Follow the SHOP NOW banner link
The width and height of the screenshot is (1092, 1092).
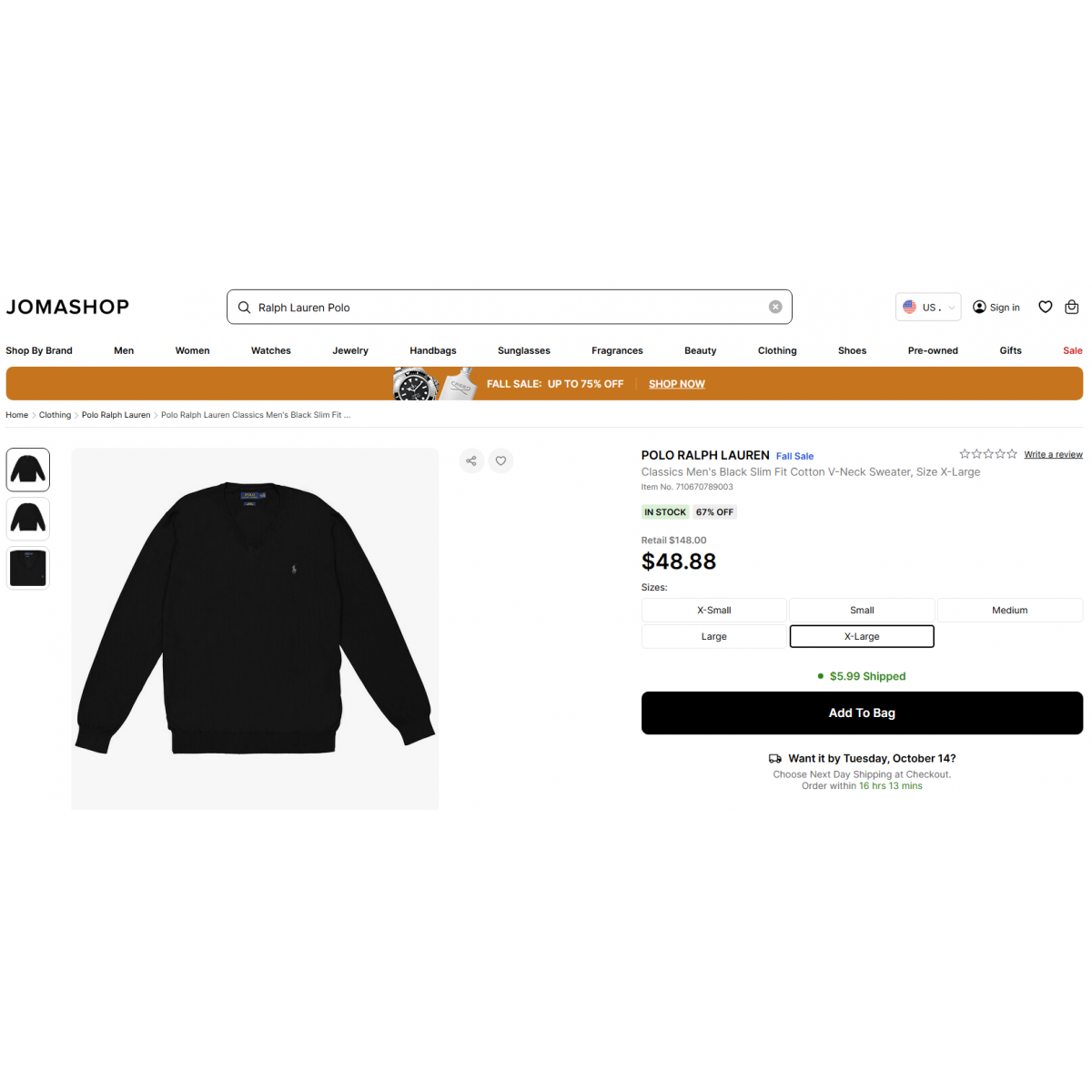(x=677, y=384)
